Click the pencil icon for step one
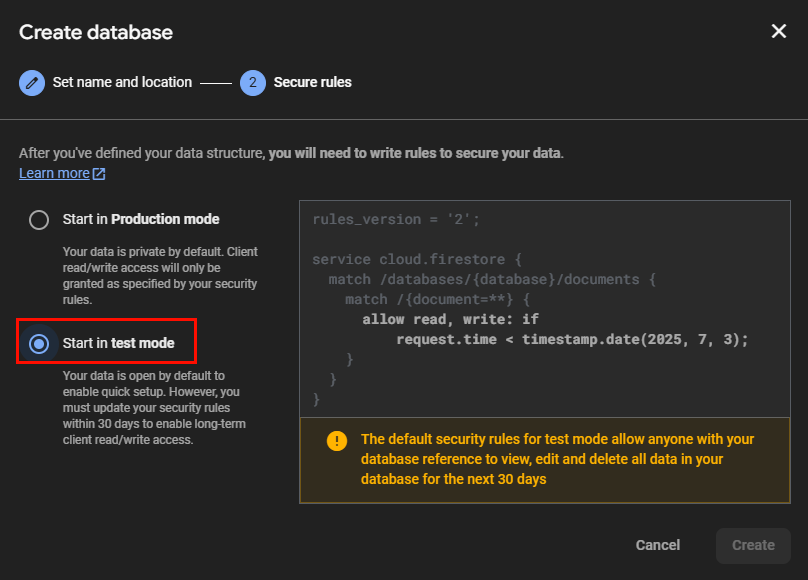The image size is (808, 580). [x=31, y=82]
